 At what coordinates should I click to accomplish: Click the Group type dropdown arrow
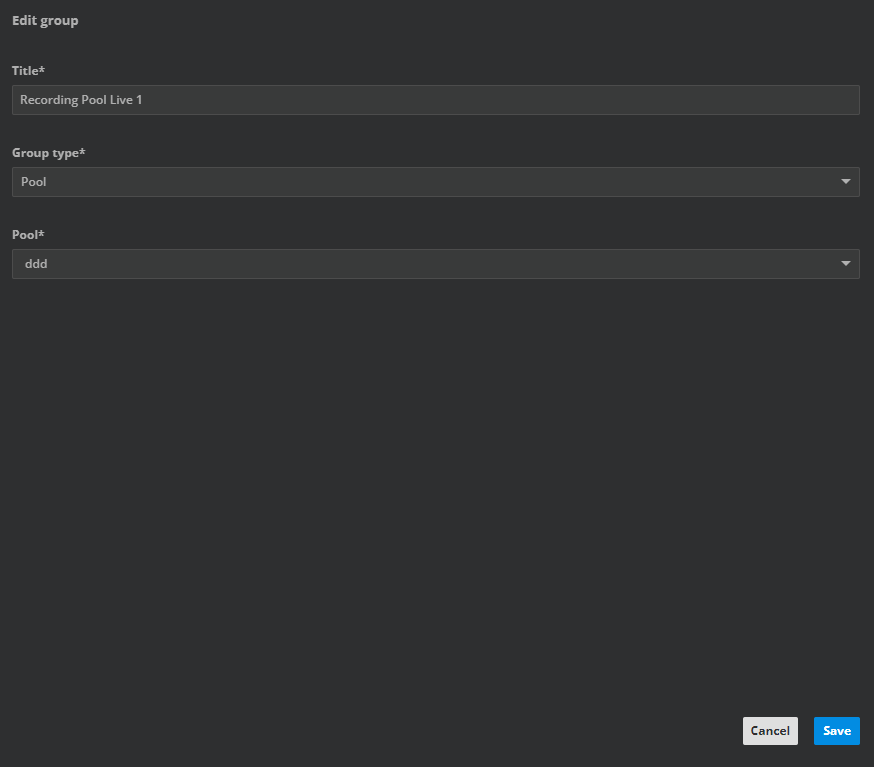coord(846,182)
